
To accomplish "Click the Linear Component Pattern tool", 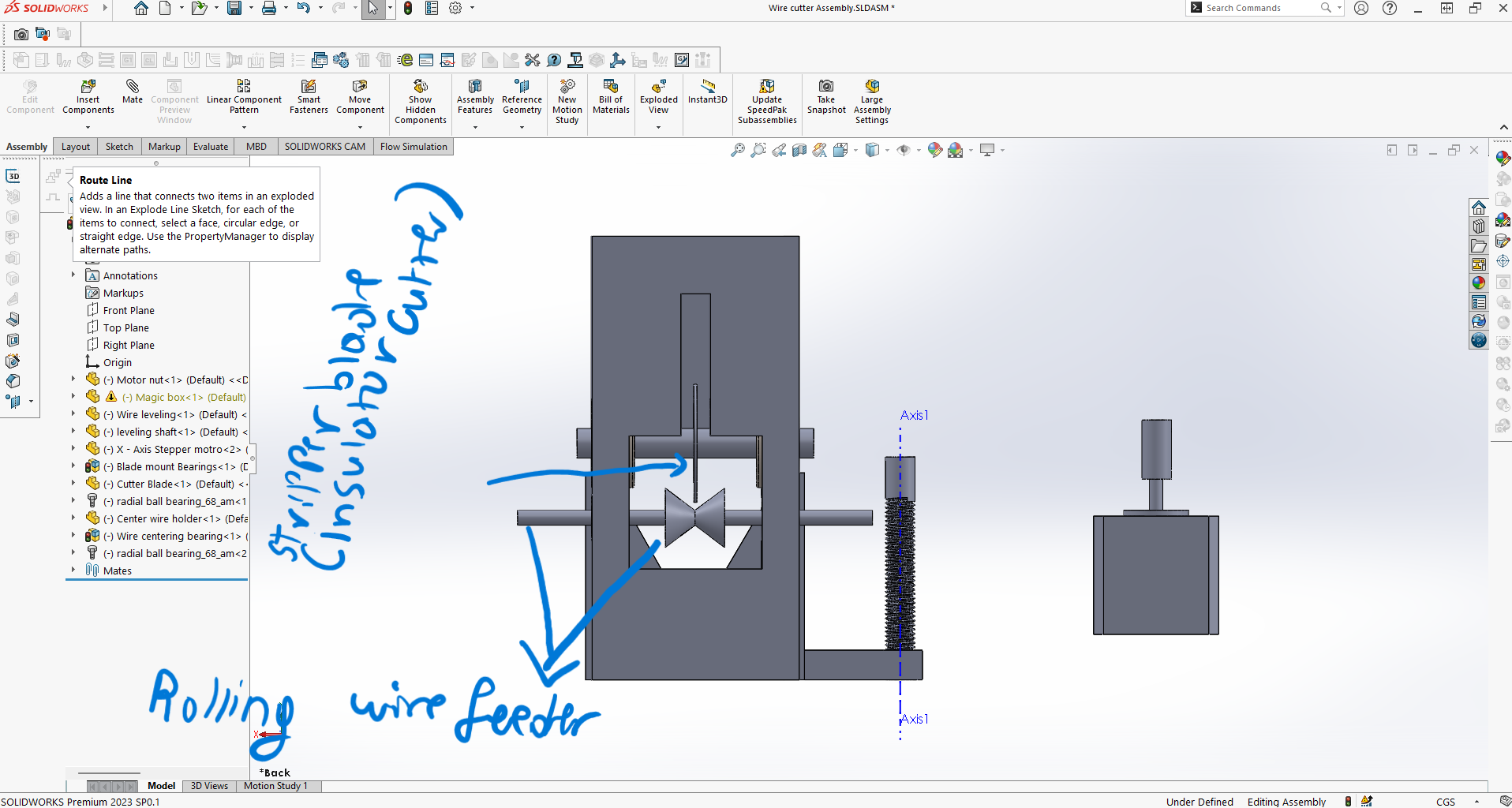I will [x=244, y=97].
